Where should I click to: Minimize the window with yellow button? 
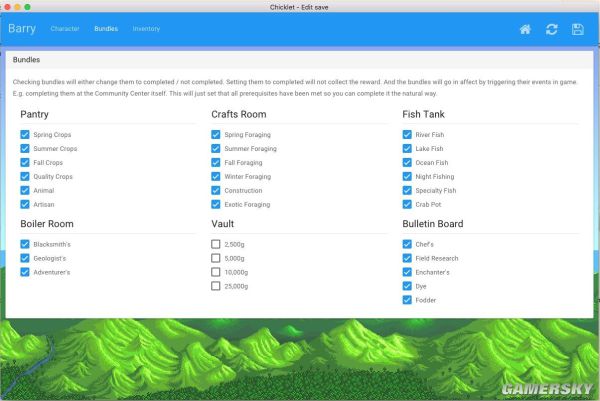[x=17, y=7]
